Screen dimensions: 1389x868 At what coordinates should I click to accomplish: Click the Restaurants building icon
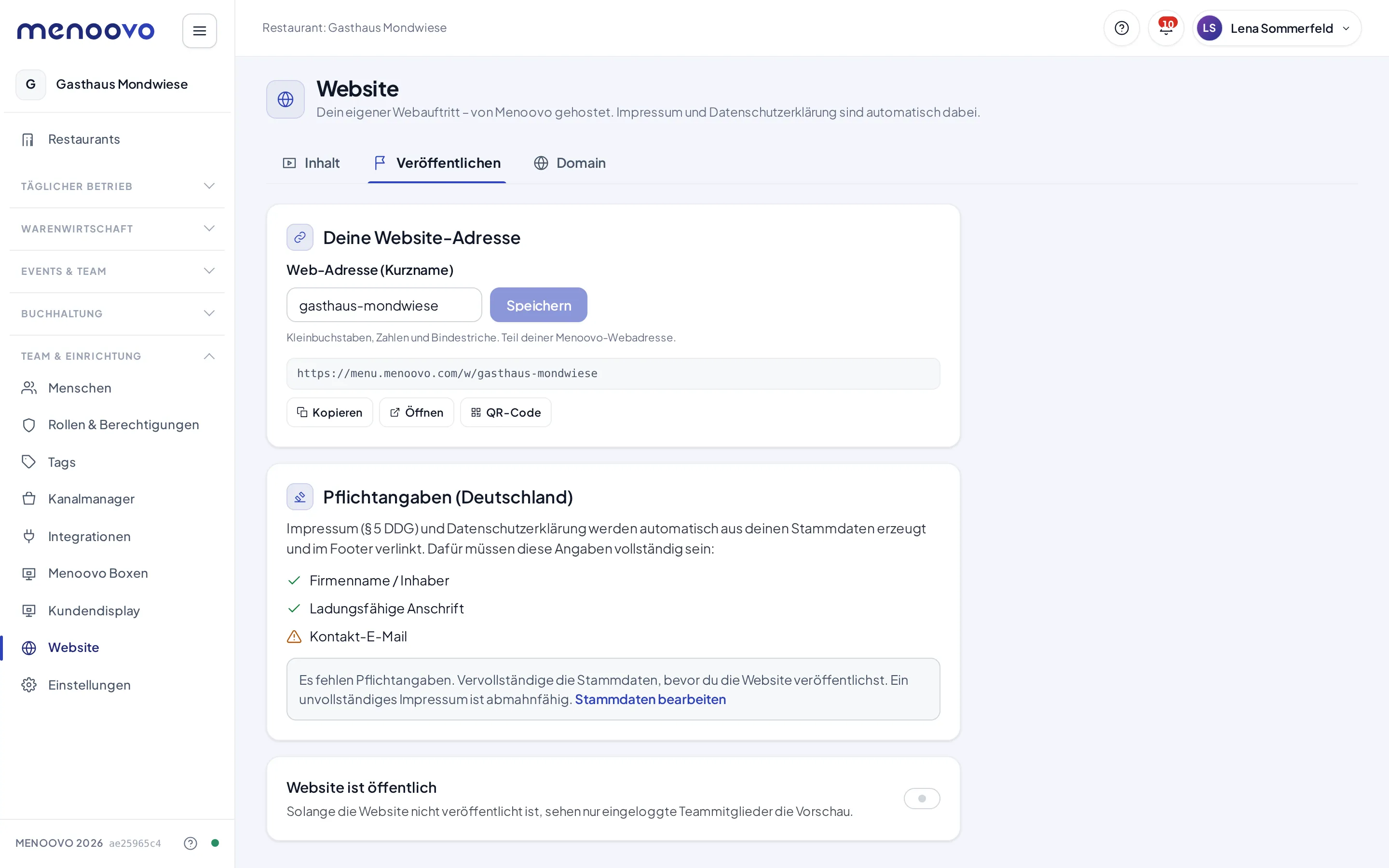tap(28, 139)
